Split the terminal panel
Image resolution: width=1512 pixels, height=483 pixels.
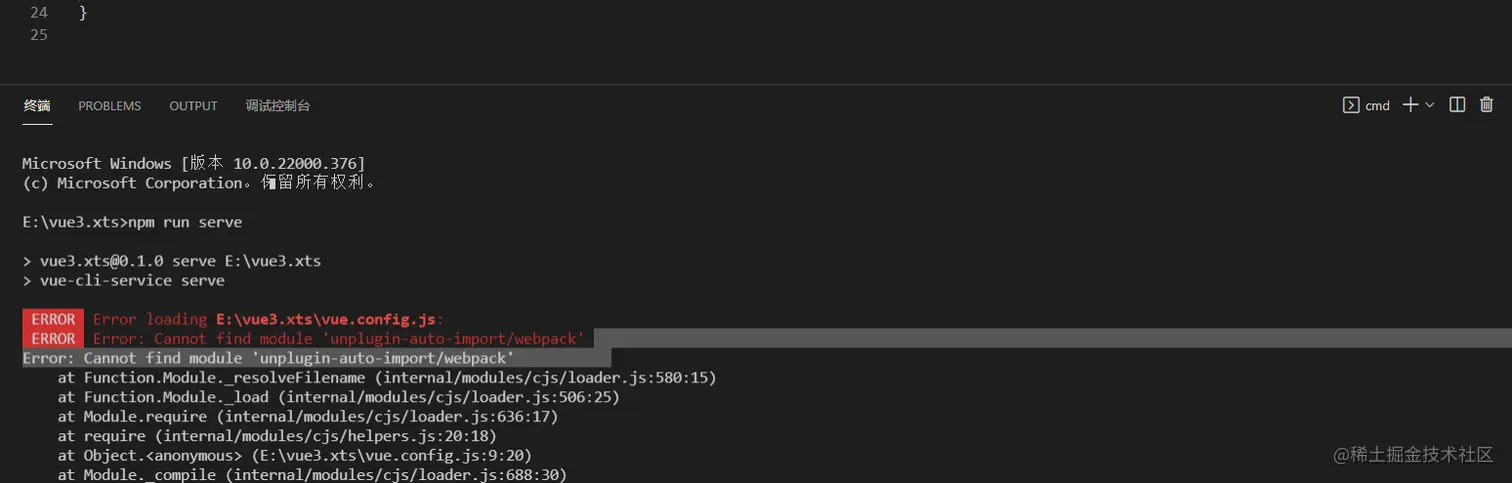pos(1457,105)
